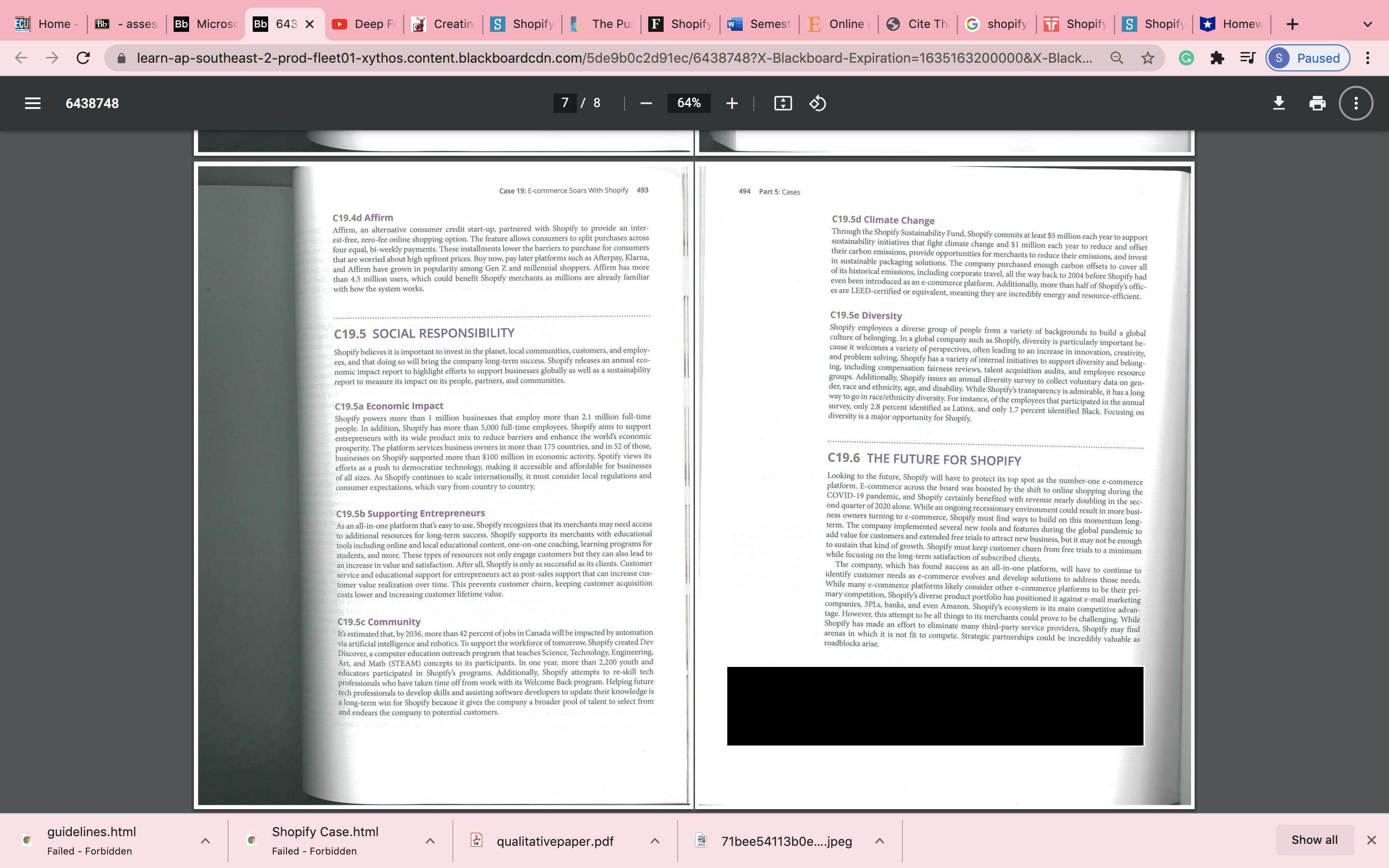Expand the tab search dropdown arrow
1389x868 pixels.
tap(1368, 24)
